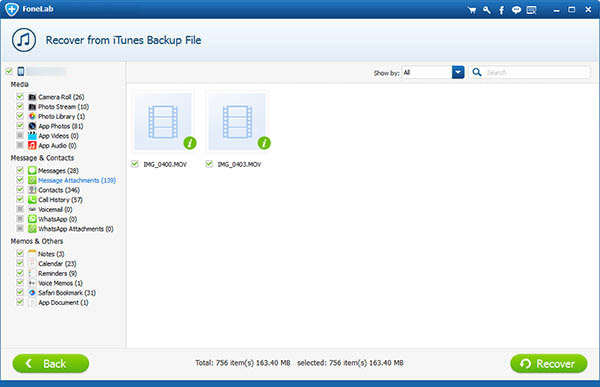Viewport: 600px width, 387px height.
Task: Uncheck the Photo Stream checkbox
Action: pos(20,106)
